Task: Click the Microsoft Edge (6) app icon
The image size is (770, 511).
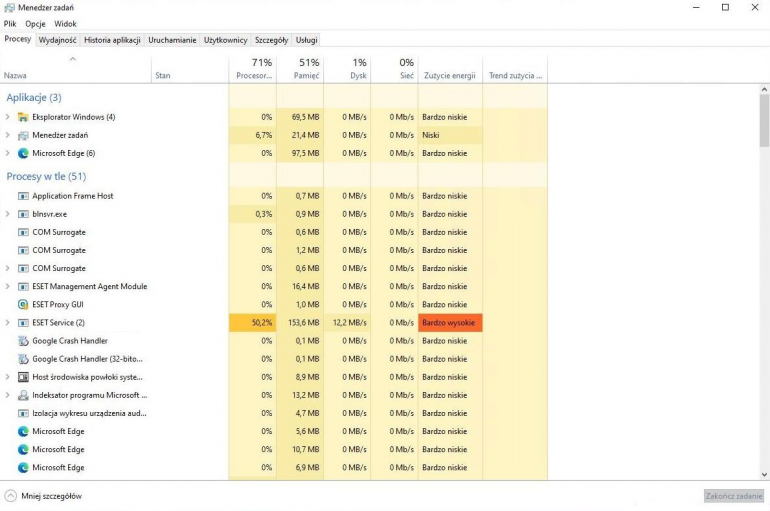Action: 23,154
